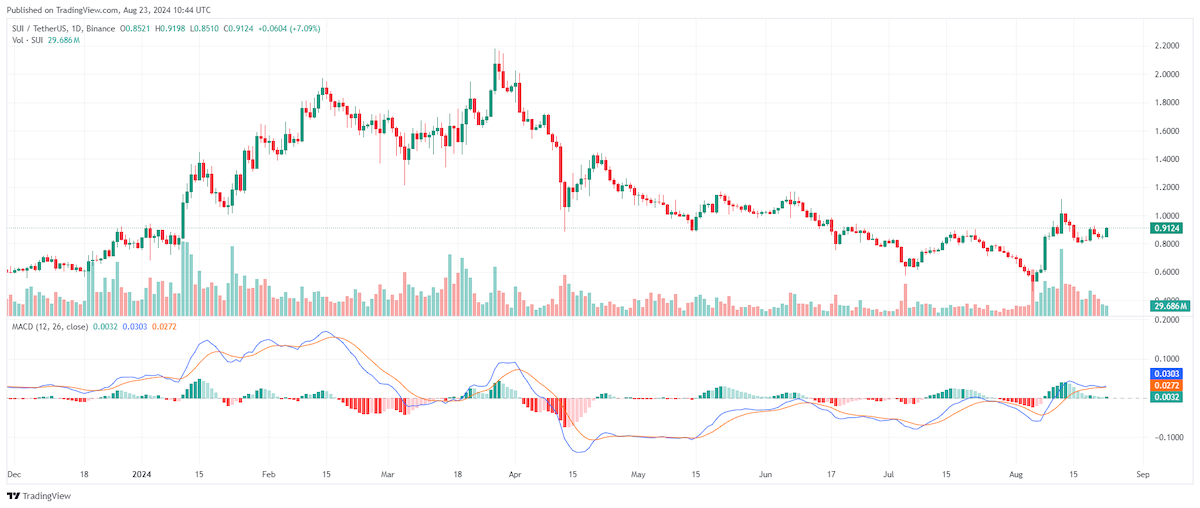This screenshot has height=508, width=1200.
Task: Click the -0.1000 MACD axis label
Action: pyautogui.click(x=1165, y=437)
